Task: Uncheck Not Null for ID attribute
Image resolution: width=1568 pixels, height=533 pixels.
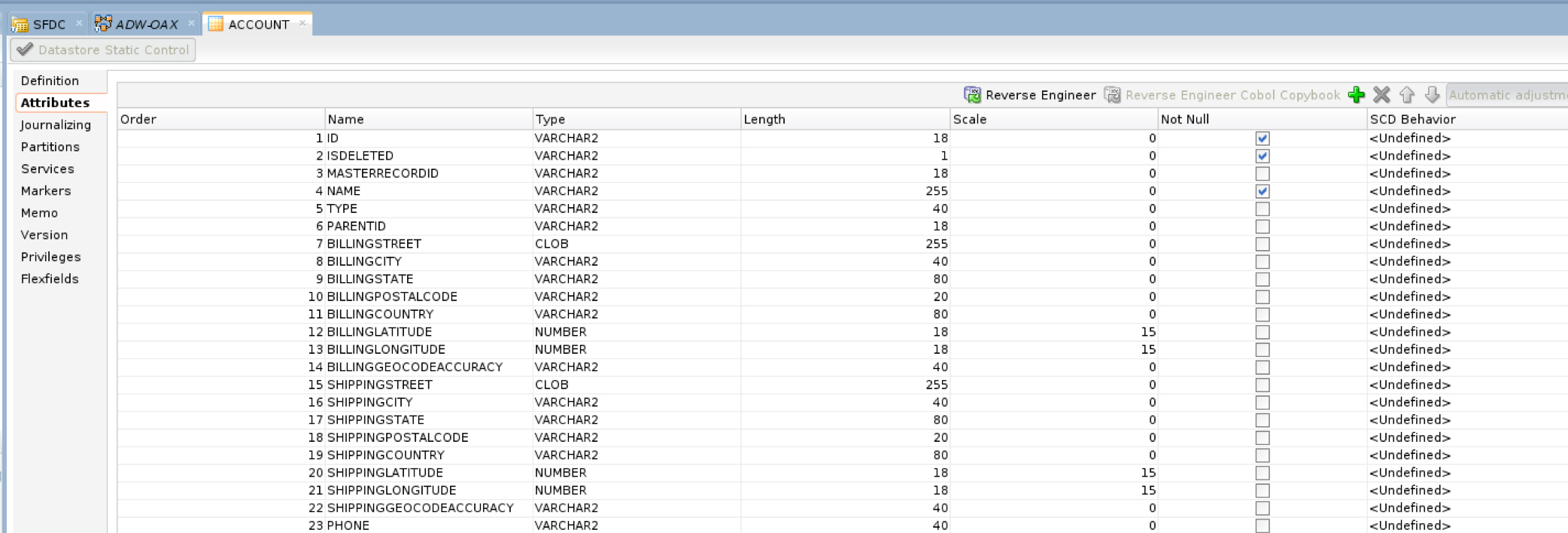Action: [x=1262, y=139]
